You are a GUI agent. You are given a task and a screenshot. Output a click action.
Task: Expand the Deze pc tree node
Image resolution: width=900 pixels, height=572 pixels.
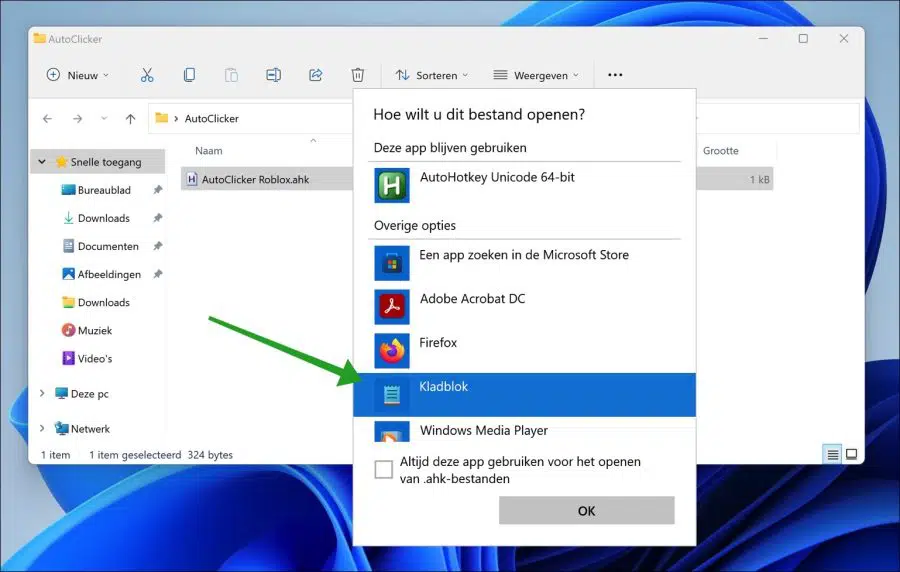tap(42, 394)
